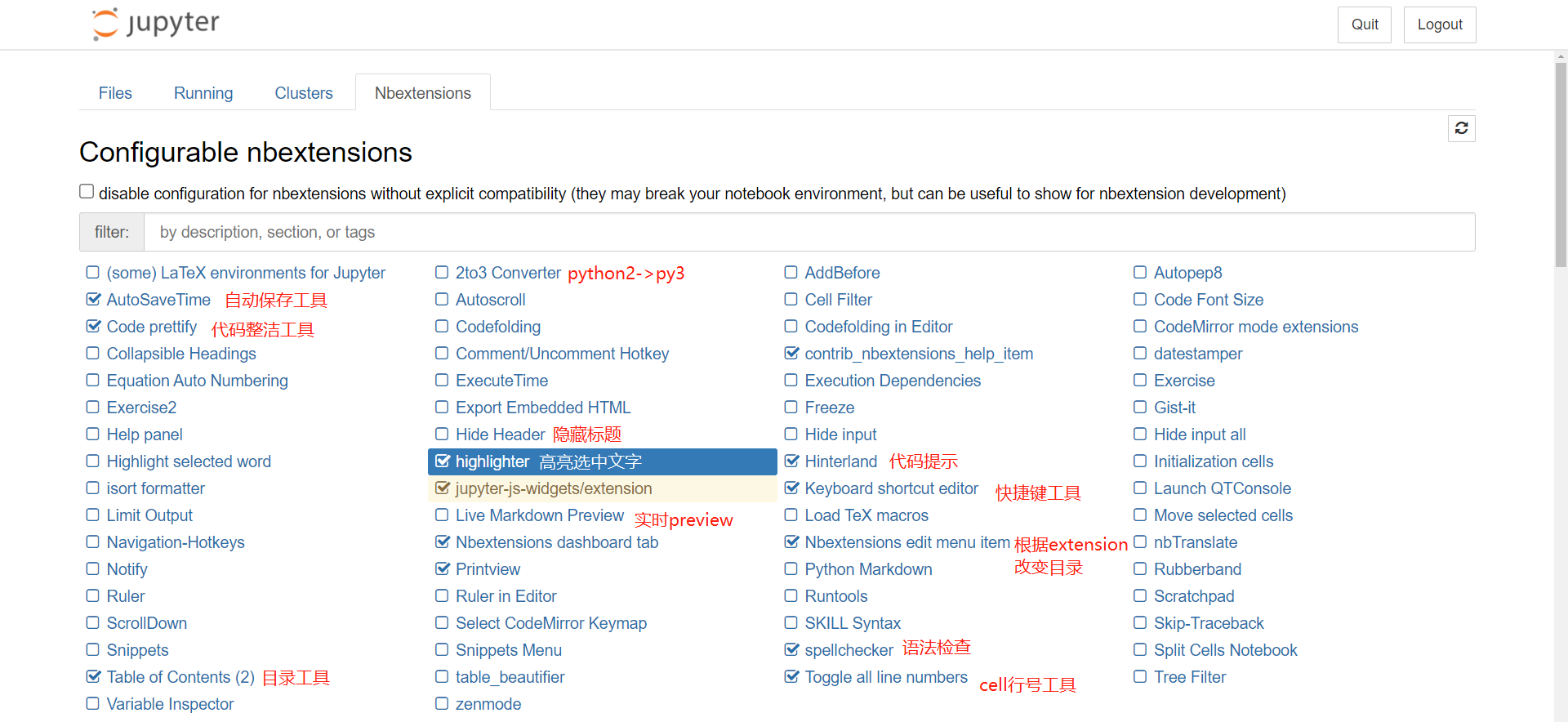Check the Autopep8 extension box
This screenshot has height=722, width=1568.
tap(1140, 273)
